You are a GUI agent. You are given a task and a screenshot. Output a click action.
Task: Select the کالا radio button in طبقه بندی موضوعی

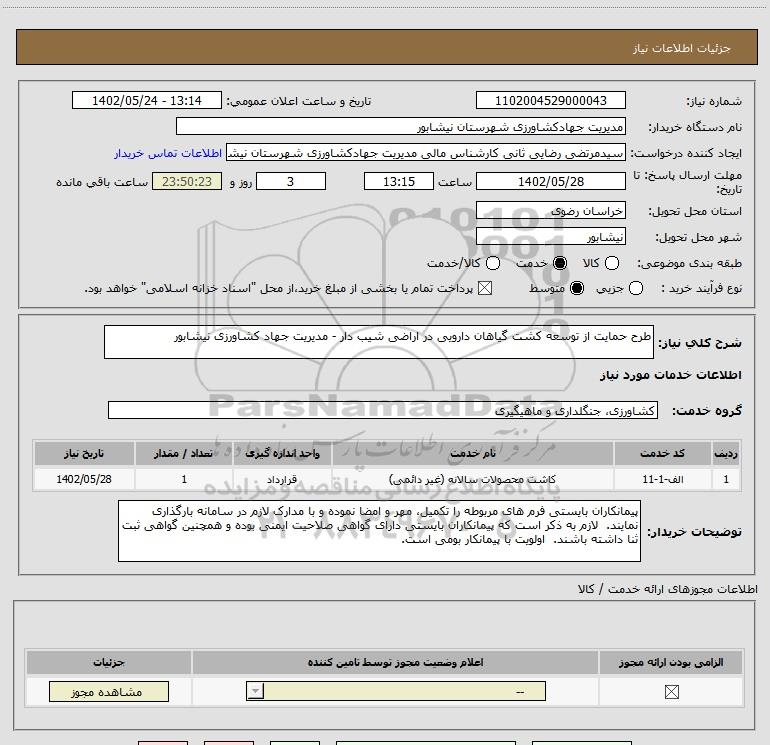pos(611,263)
